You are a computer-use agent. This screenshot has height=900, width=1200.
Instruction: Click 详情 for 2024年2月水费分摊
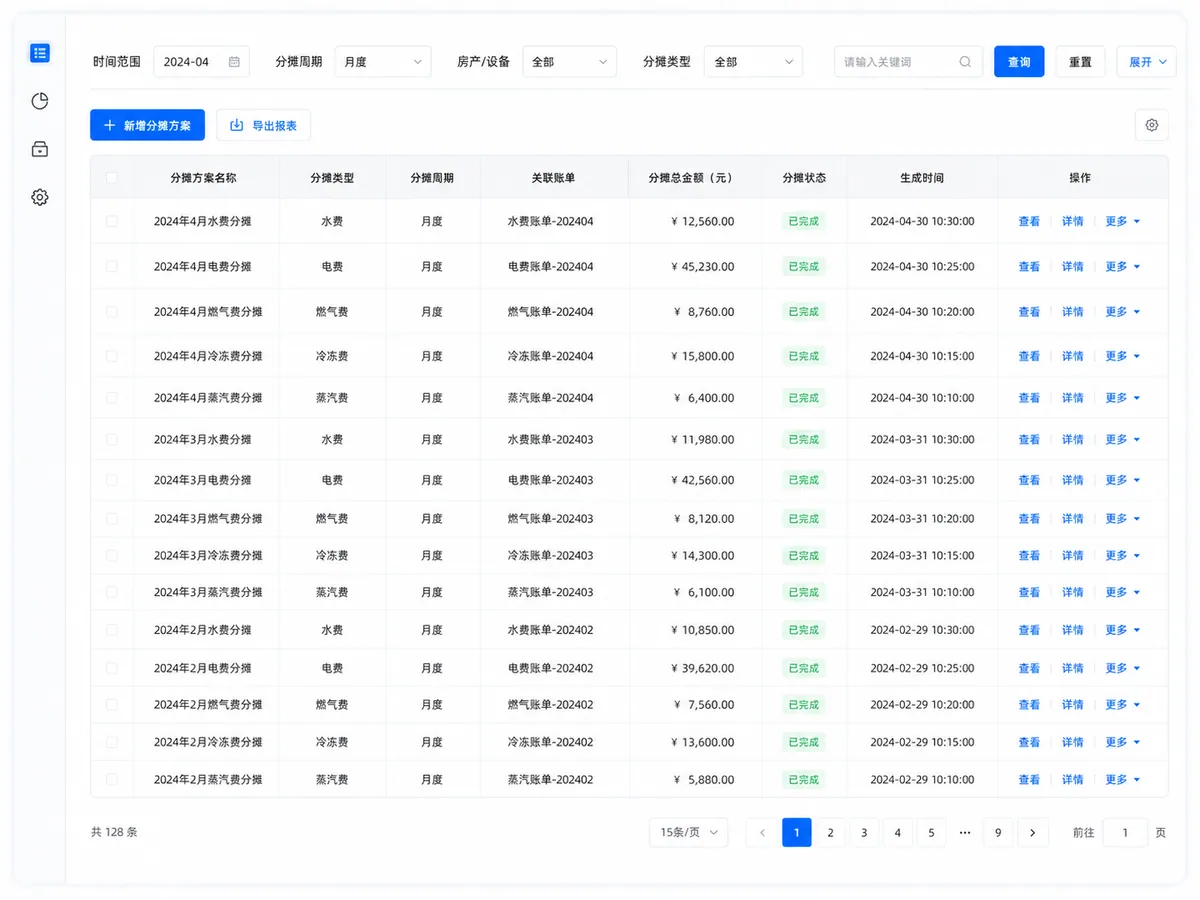pyautogui.click(x=1073, y=630)
